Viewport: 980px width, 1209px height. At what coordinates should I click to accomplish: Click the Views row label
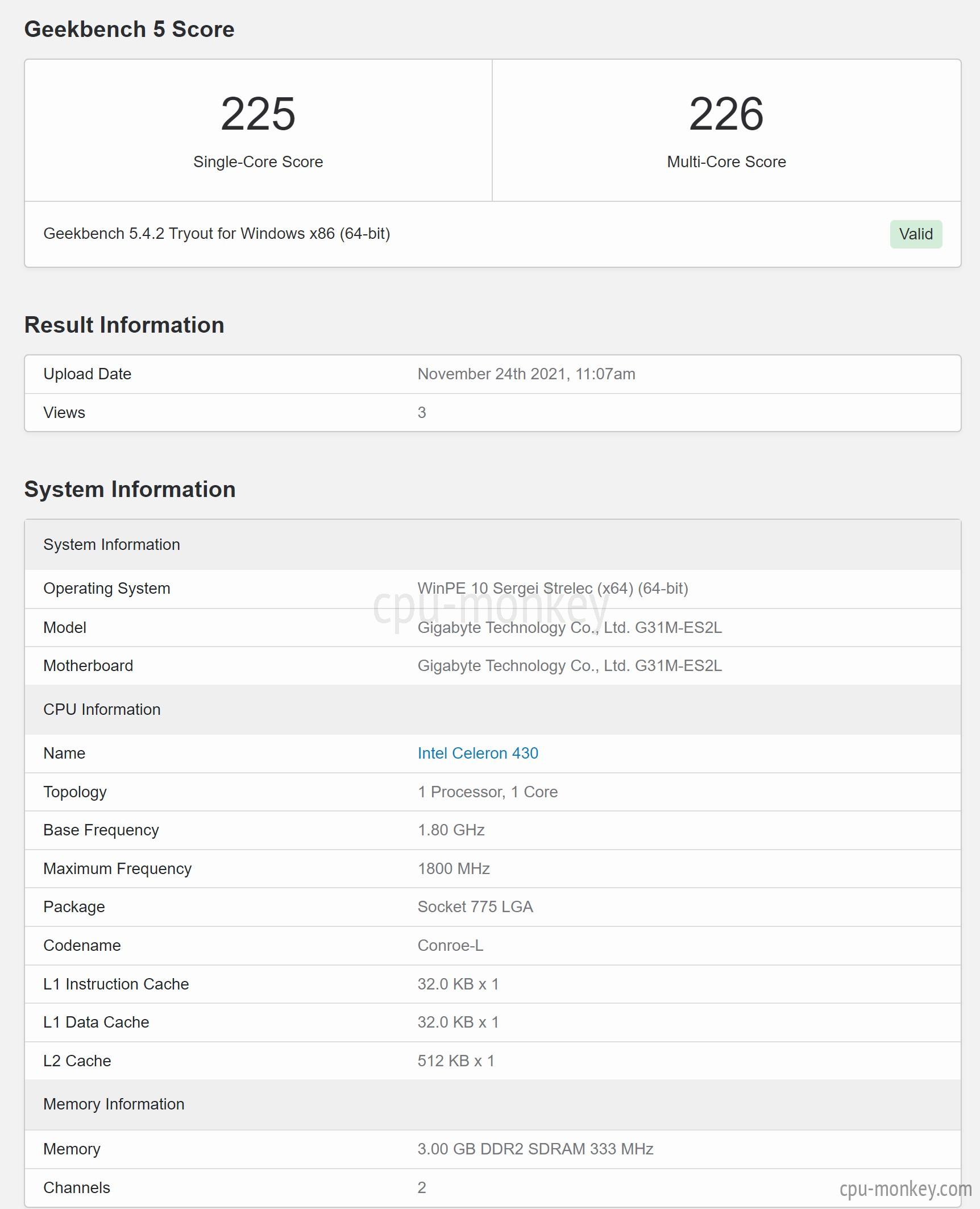(64, 413)
